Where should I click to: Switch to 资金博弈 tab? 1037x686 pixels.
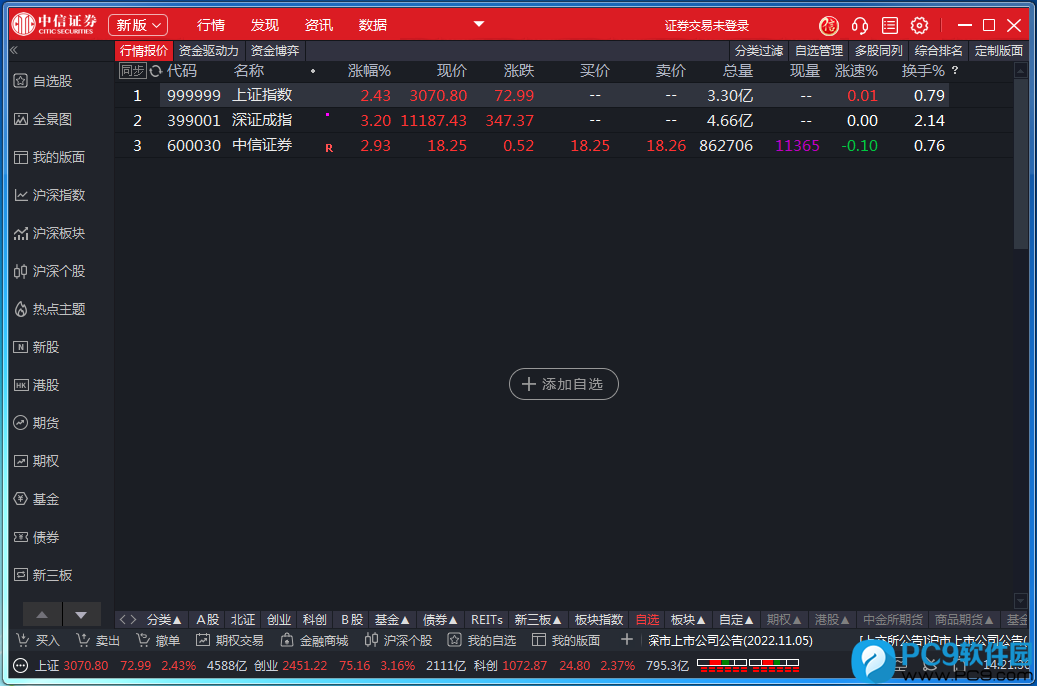(x=275, y=51)
